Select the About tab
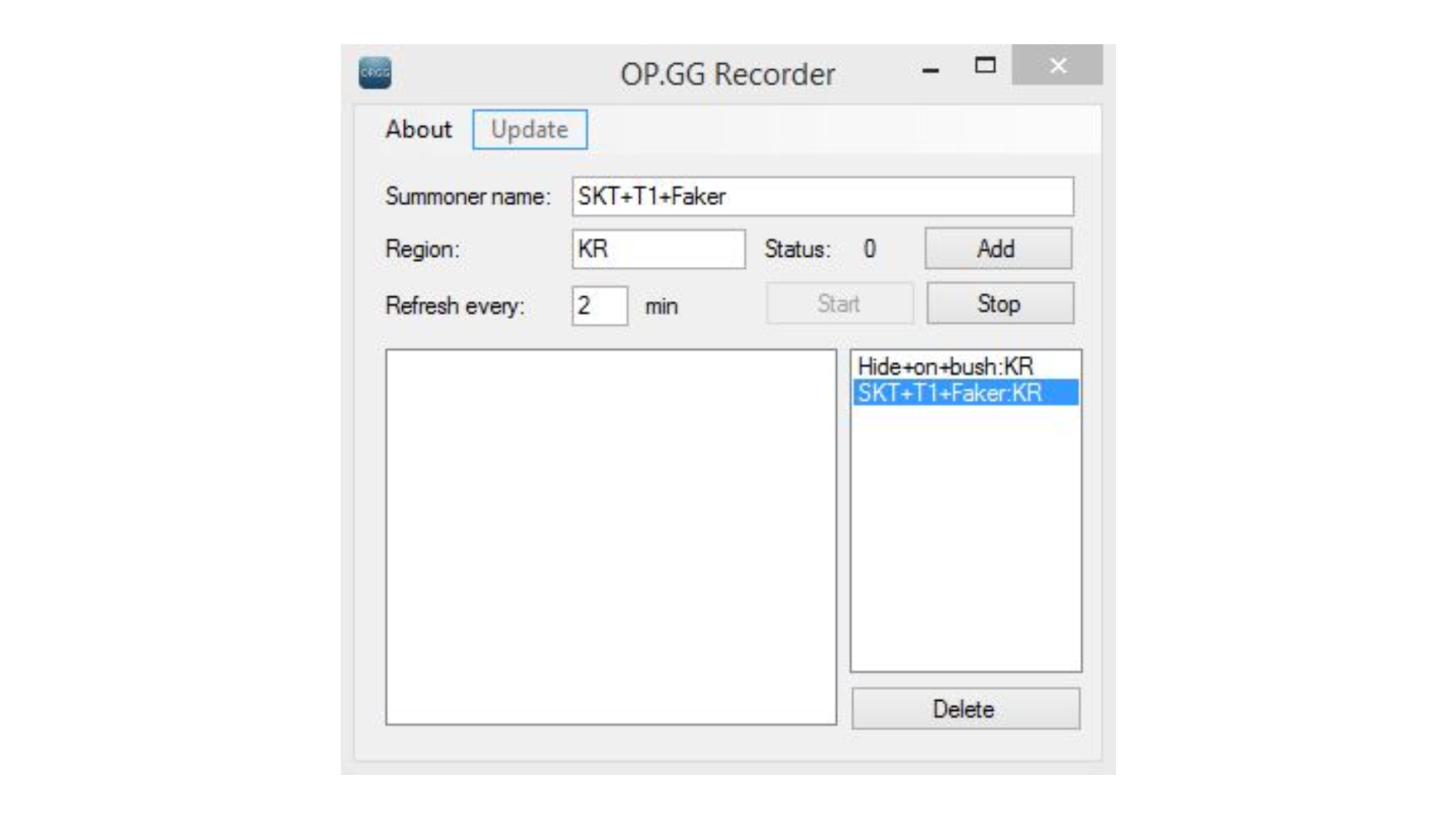The height and width of the screenshot is (819, 1456). [x=419, y=128]
